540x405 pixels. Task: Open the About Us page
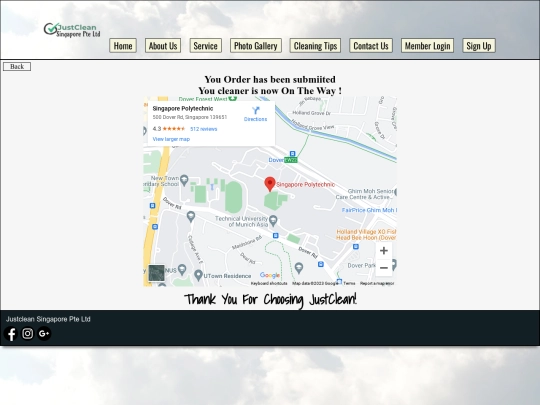[163, 45]
